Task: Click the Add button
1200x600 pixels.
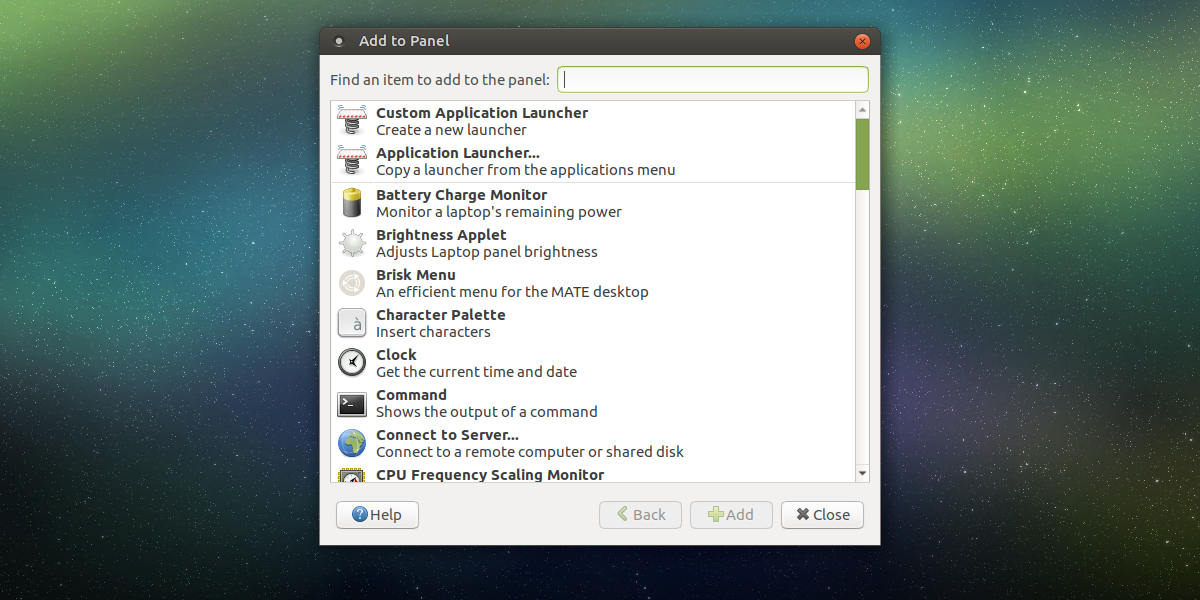Action: tap(731, 515)
